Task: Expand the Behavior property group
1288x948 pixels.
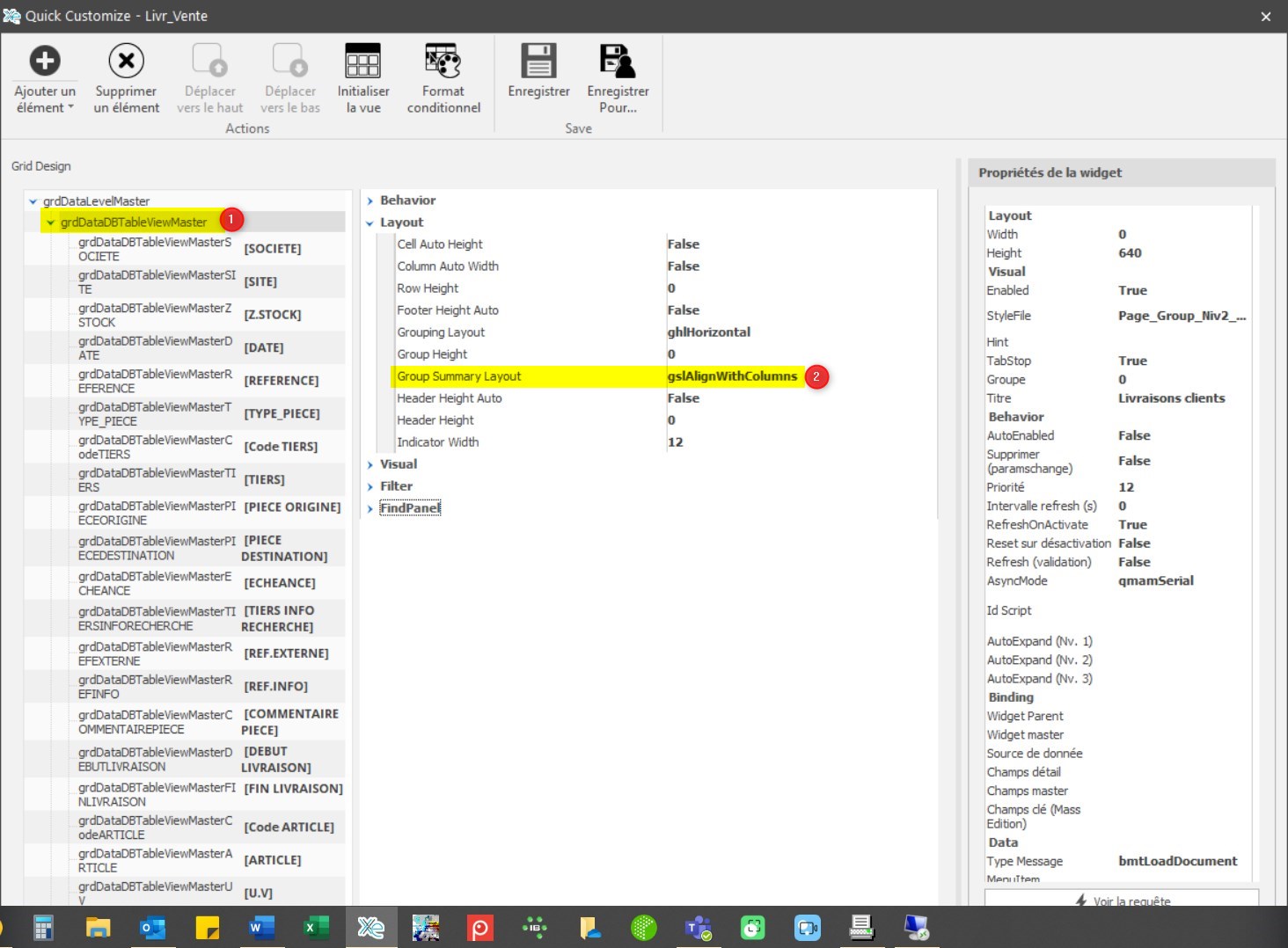Action: click(370, 201)
